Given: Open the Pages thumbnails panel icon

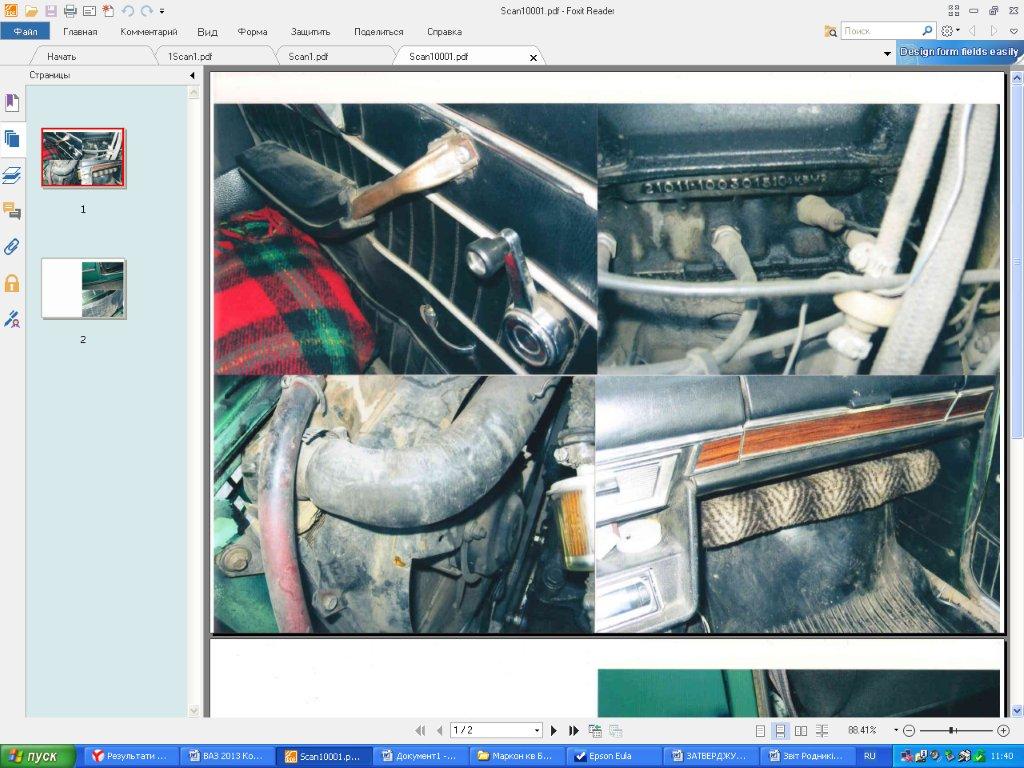Looking at the screenshot, I should (12, 138).
